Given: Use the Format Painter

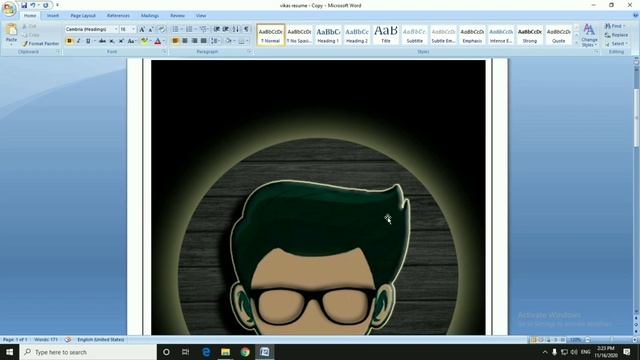Looking at the screenshot, I should pos(41,43).
